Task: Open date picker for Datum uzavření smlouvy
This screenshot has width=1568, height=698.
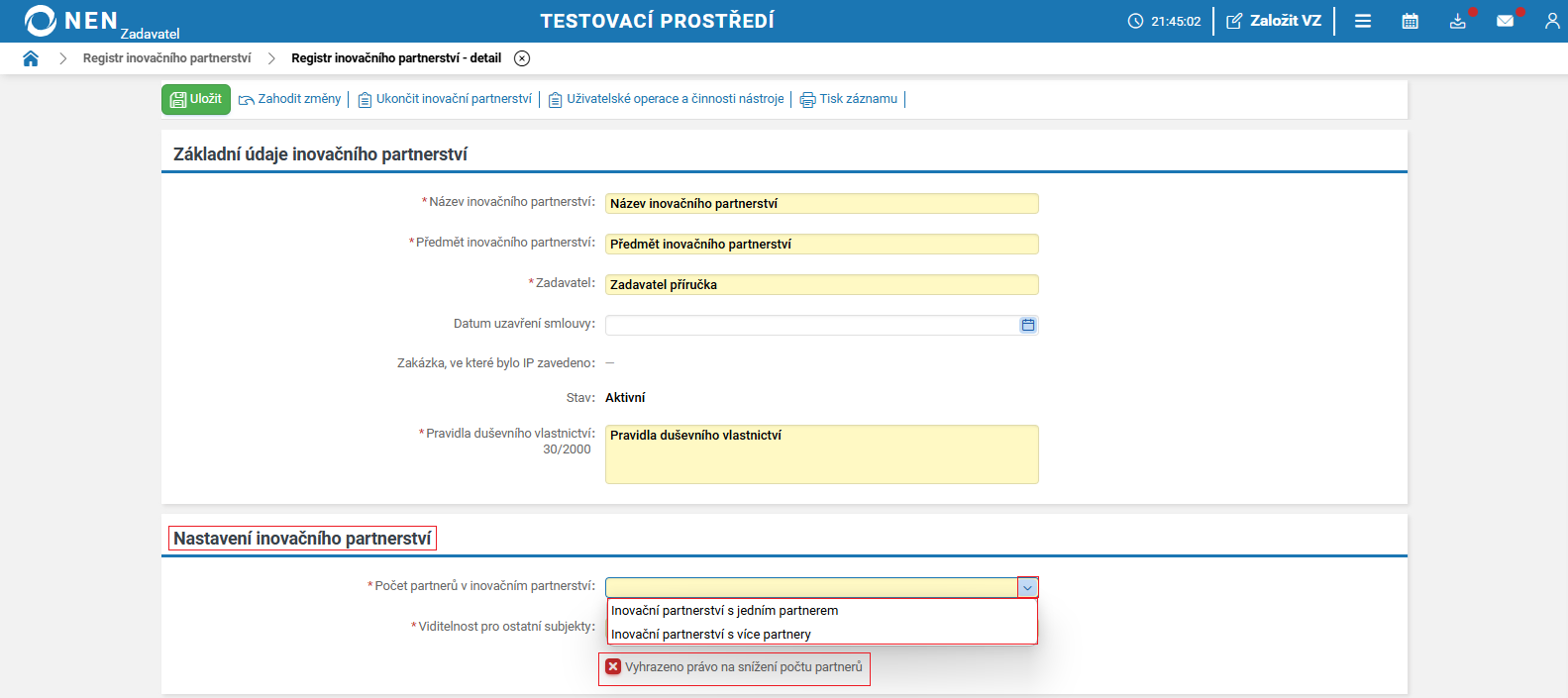Action: pyautogui.click(x=1028, y=325)
